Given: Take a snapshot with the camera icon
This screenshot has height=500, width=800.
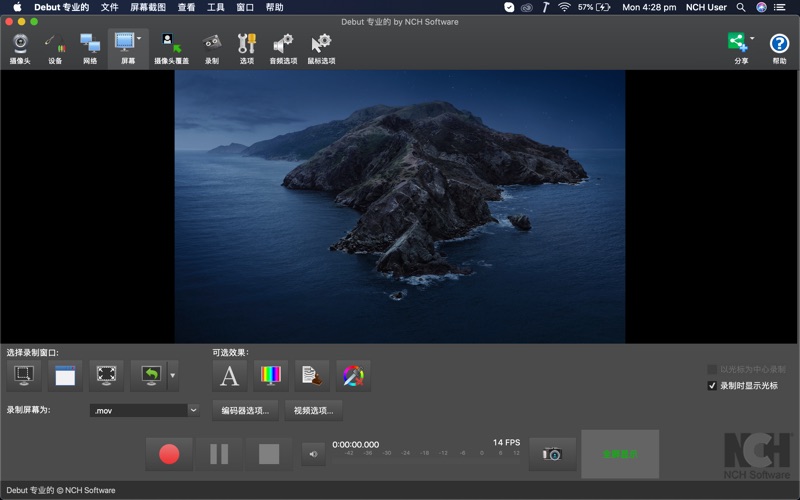Looking at the screenshot, I should [552, 454].
